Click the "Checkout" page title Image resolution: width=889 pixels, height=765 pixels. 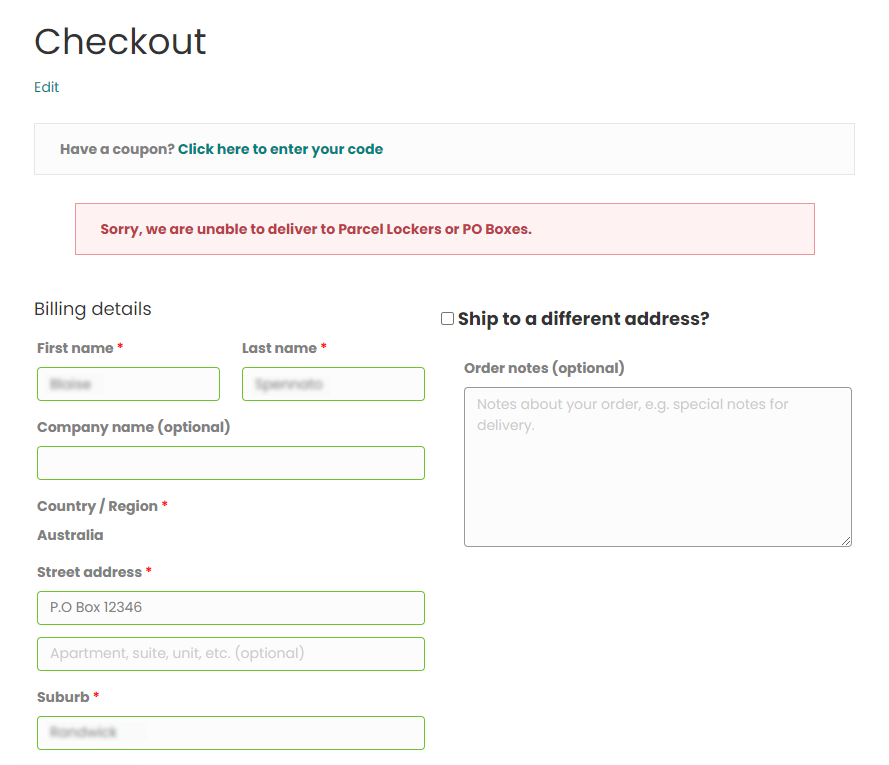tap(120, 41)
